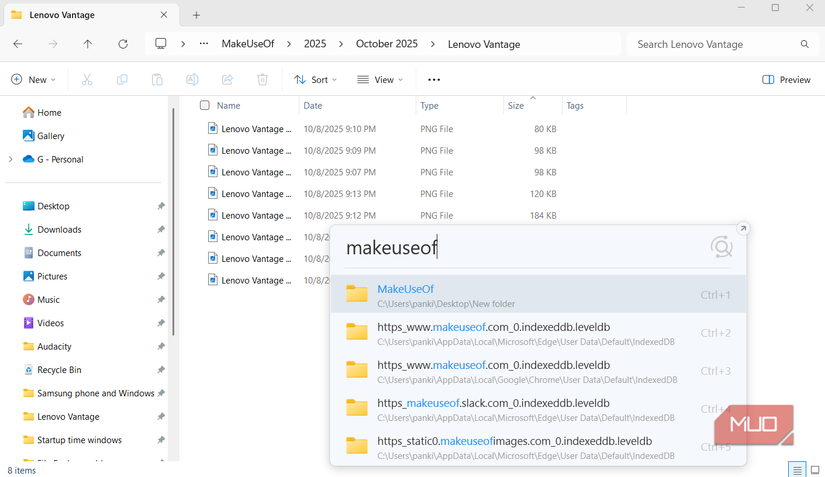Viewport: 825px width, 477px height.
Task: Expand the G - Personal OneDrive node
Action: point(11,159)
